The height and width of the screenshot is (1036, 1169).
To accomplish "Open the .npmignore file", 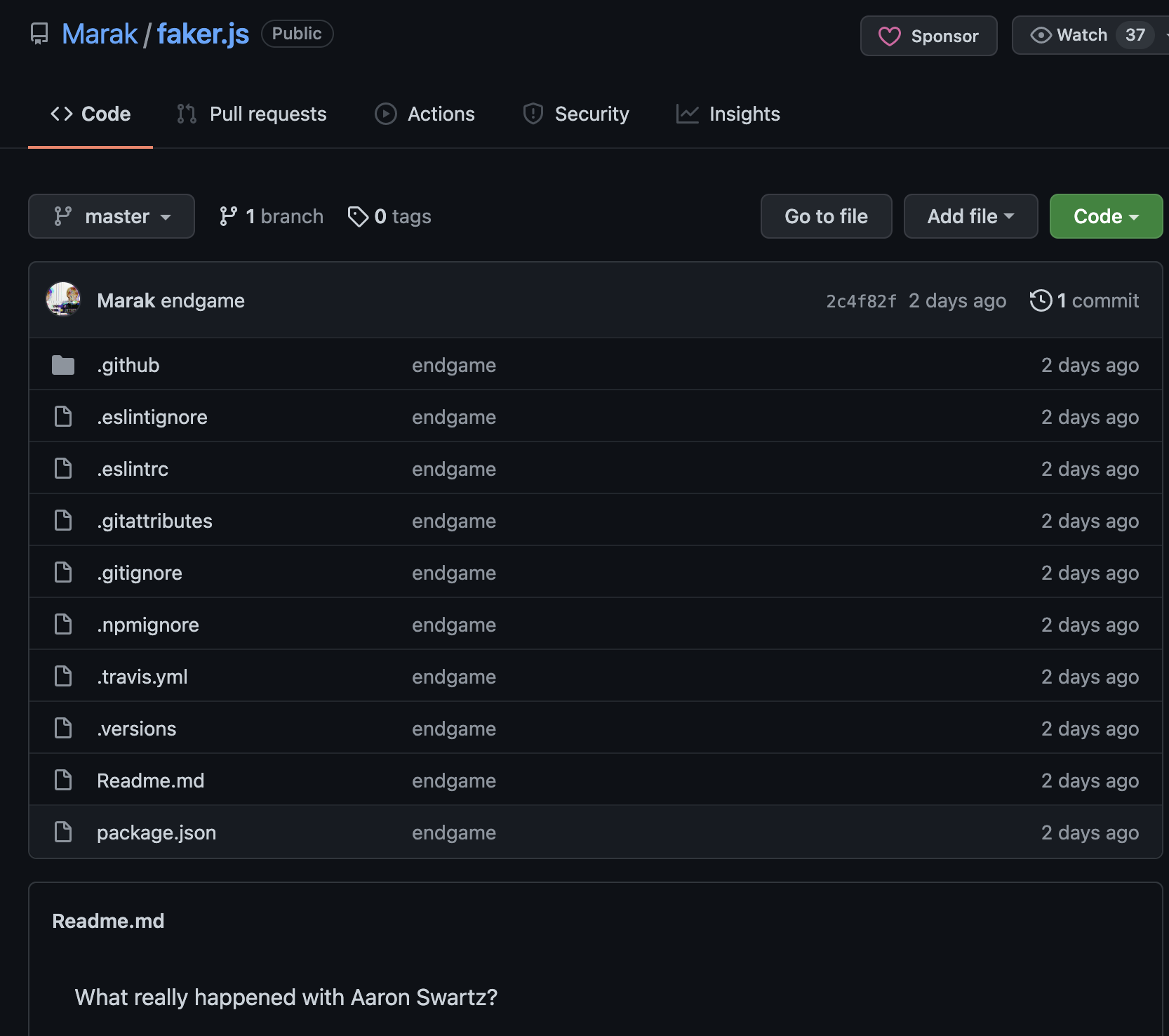I will (x=148, y=625).
